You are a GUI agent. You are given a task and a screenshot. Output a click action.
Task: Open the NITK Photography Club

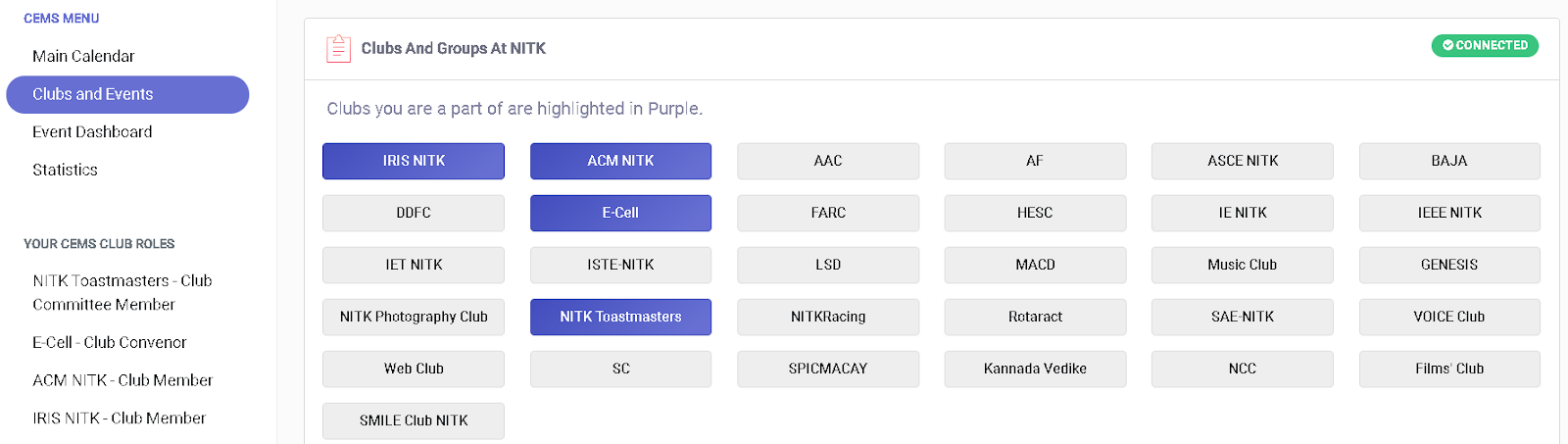pos(414,317)
